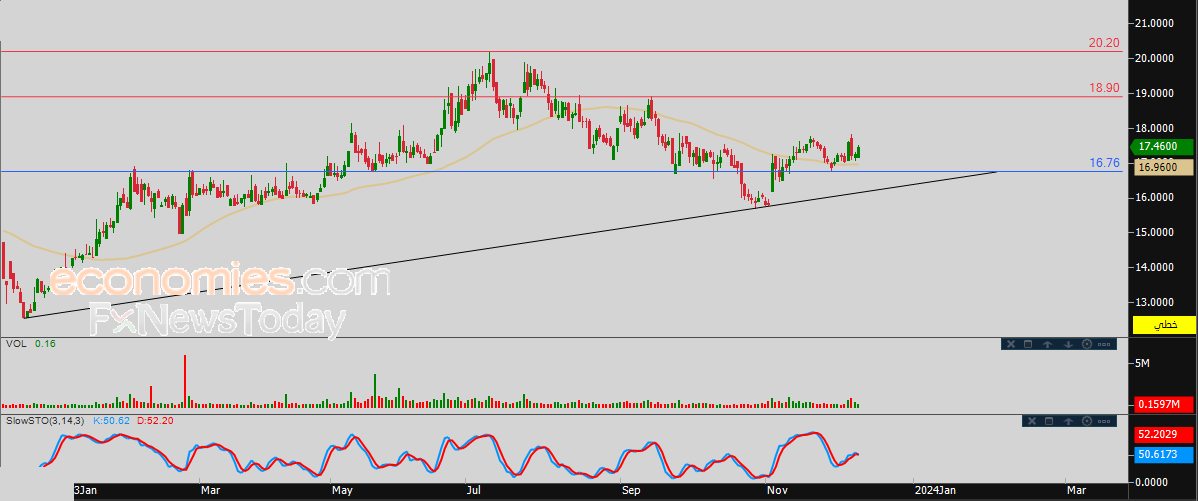Open VOL panel more options menu
The height and width of the screenshot is (501, 1198).
click(x=1104, y=344)
